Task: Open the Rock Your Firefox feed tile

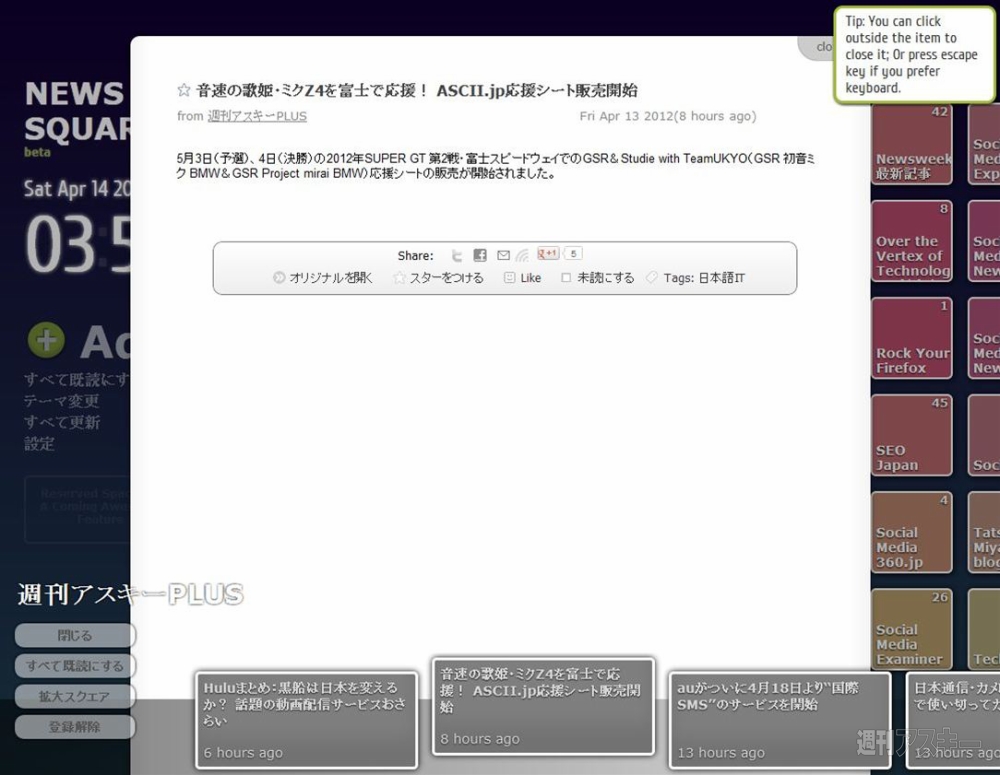Action: (912, 338)
